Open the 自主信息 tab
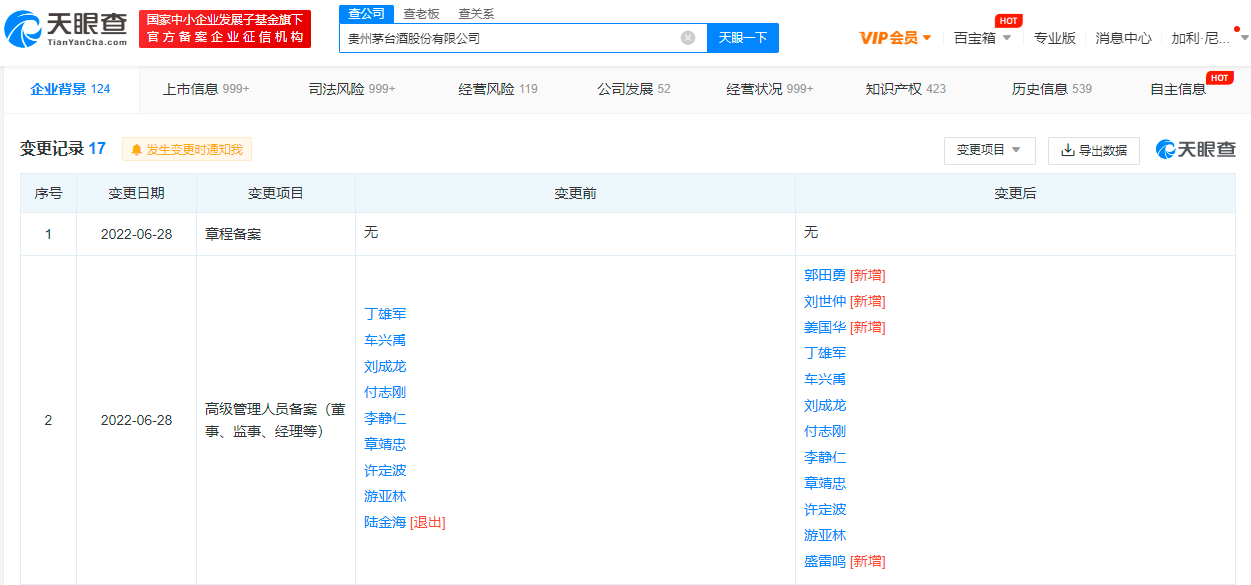The image size is (1251, 585). (1178, 89)
